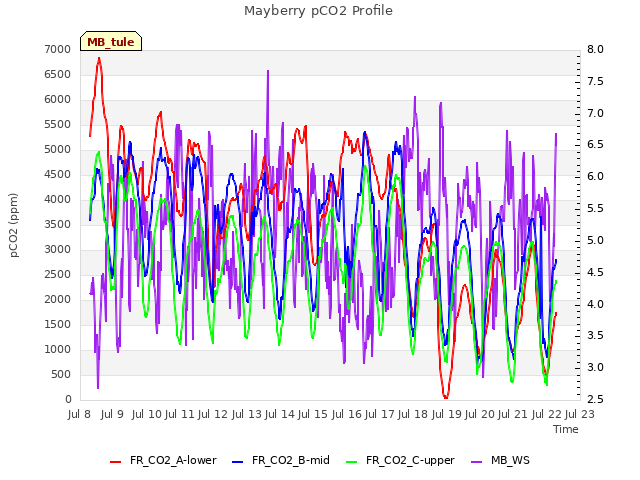The image size is (640, 480).
Task: Click the 2000 value on left axis
Action: pyautogui.click(x=58, y=300)
